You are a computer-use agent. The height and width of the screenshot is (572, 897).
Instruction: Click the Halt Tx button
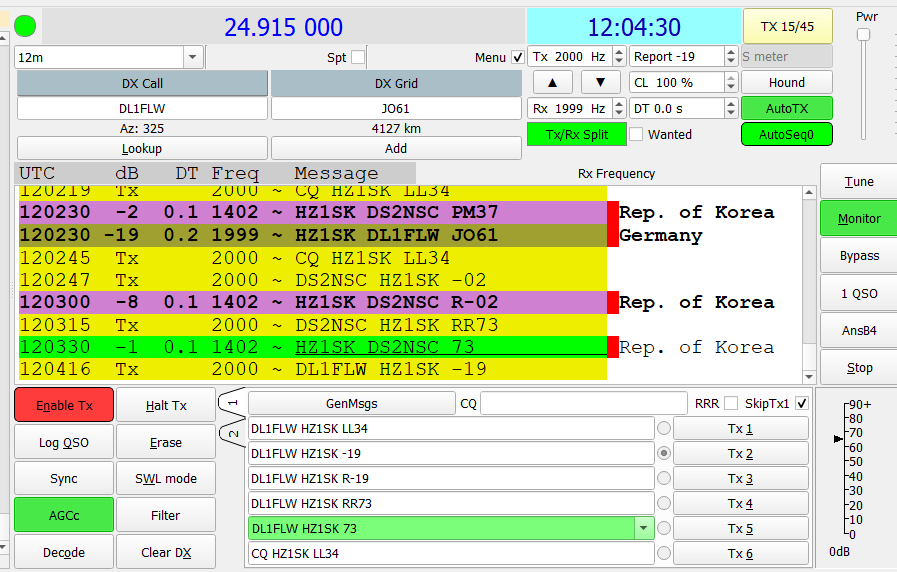[x=166, y=405]
